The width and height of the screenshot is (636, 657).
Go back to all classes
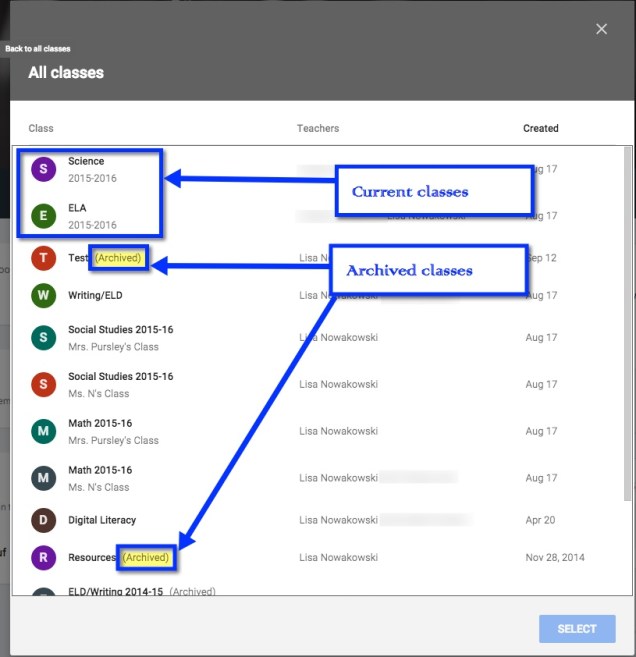click(38, 48)
